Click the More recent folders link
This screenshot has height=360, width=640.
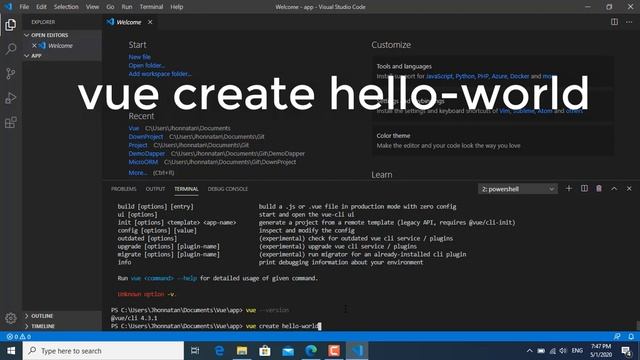point(138,173)
